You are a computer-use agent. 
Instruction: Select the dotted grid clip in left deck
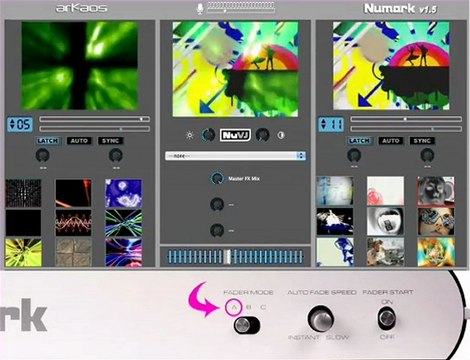pyautogui.click(x=23, y=193)
